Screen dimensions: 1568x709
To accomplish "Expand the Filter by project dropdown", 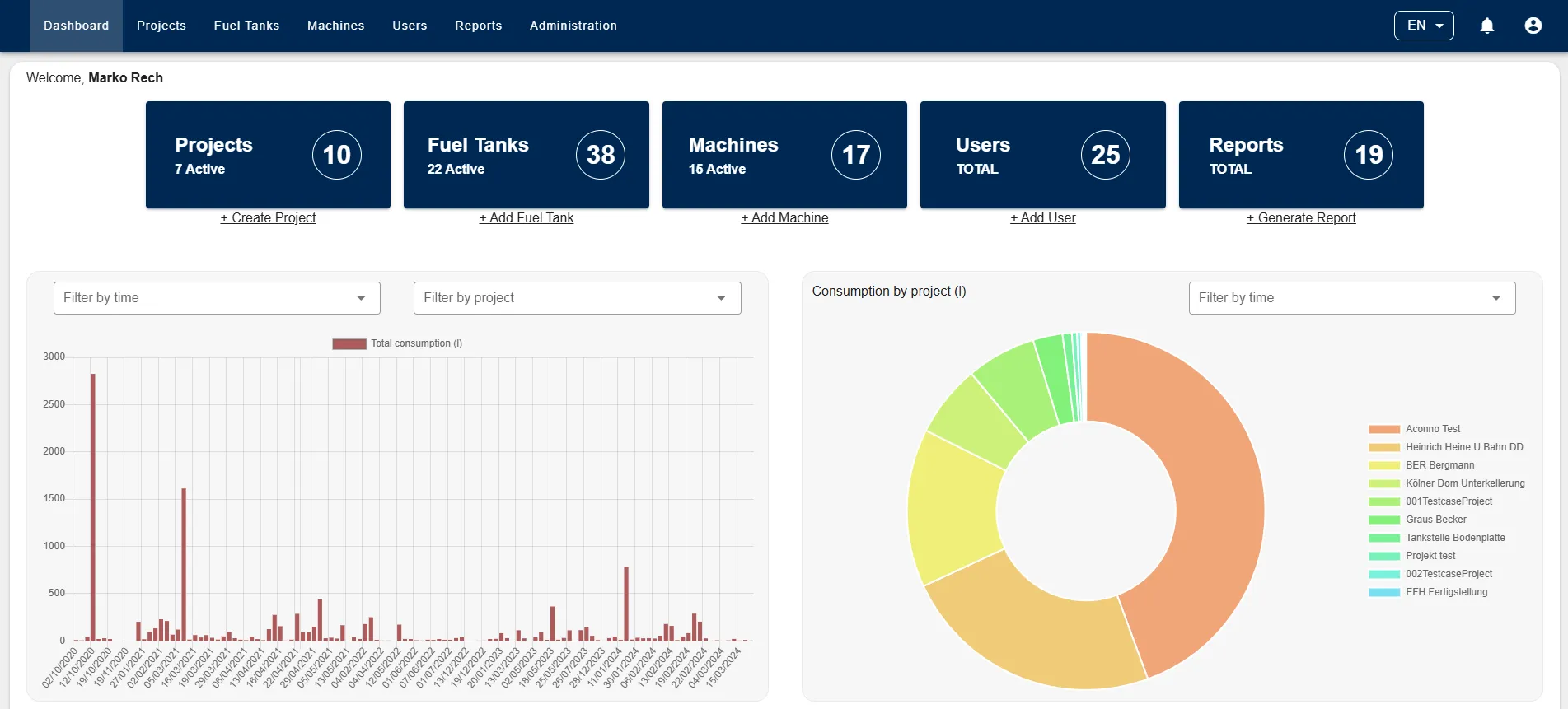I will pos(577,298).
